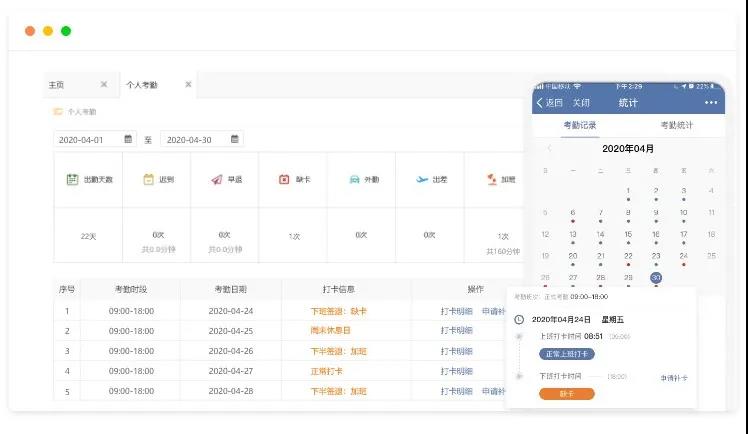The height and width of the screenshot is (434, 748).
Task: Click the 迟到 late icon
Action: (x=148, y=179)
